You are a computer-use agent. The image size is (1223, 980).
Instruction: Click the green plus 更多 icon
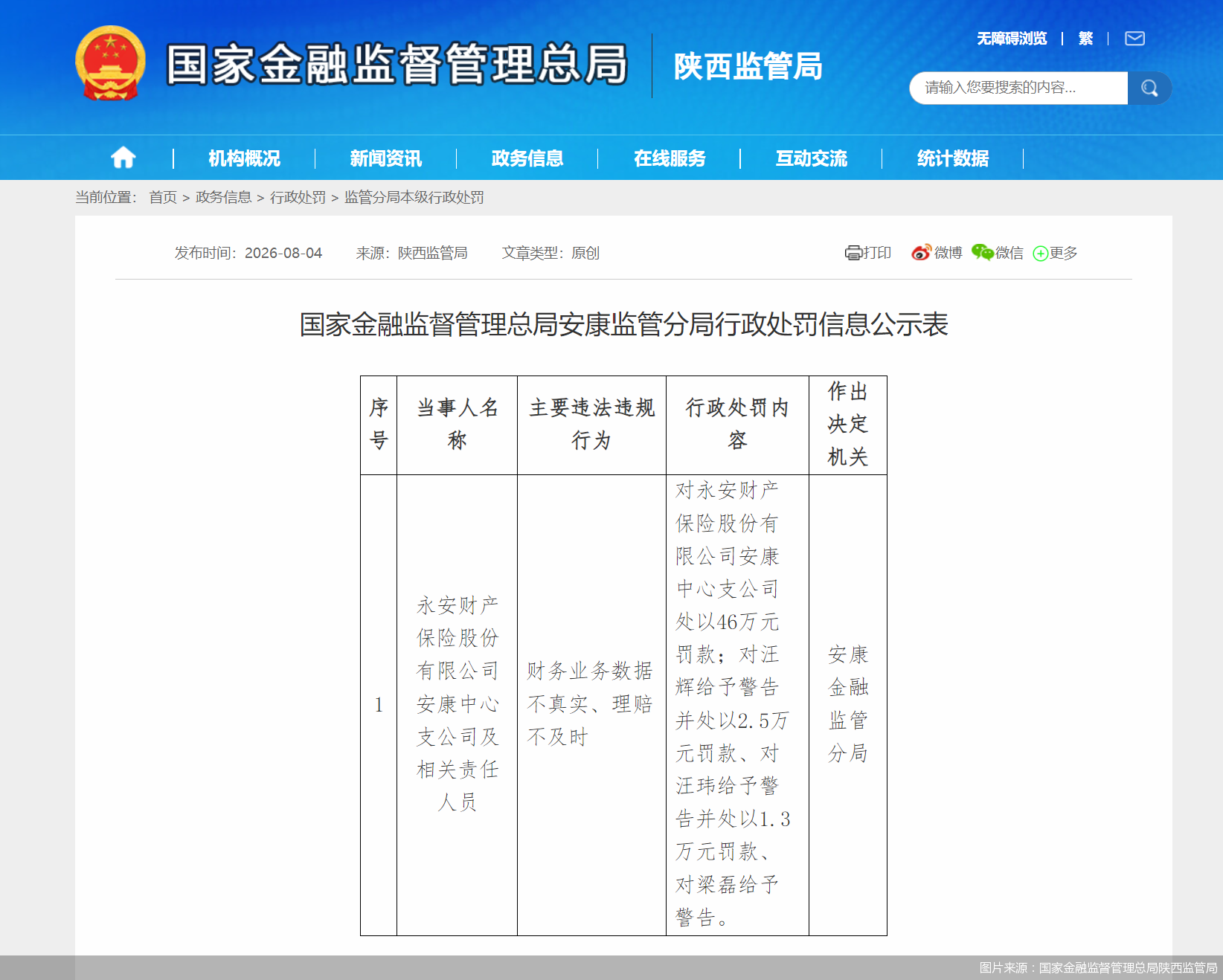click(x=1041, y=254)
